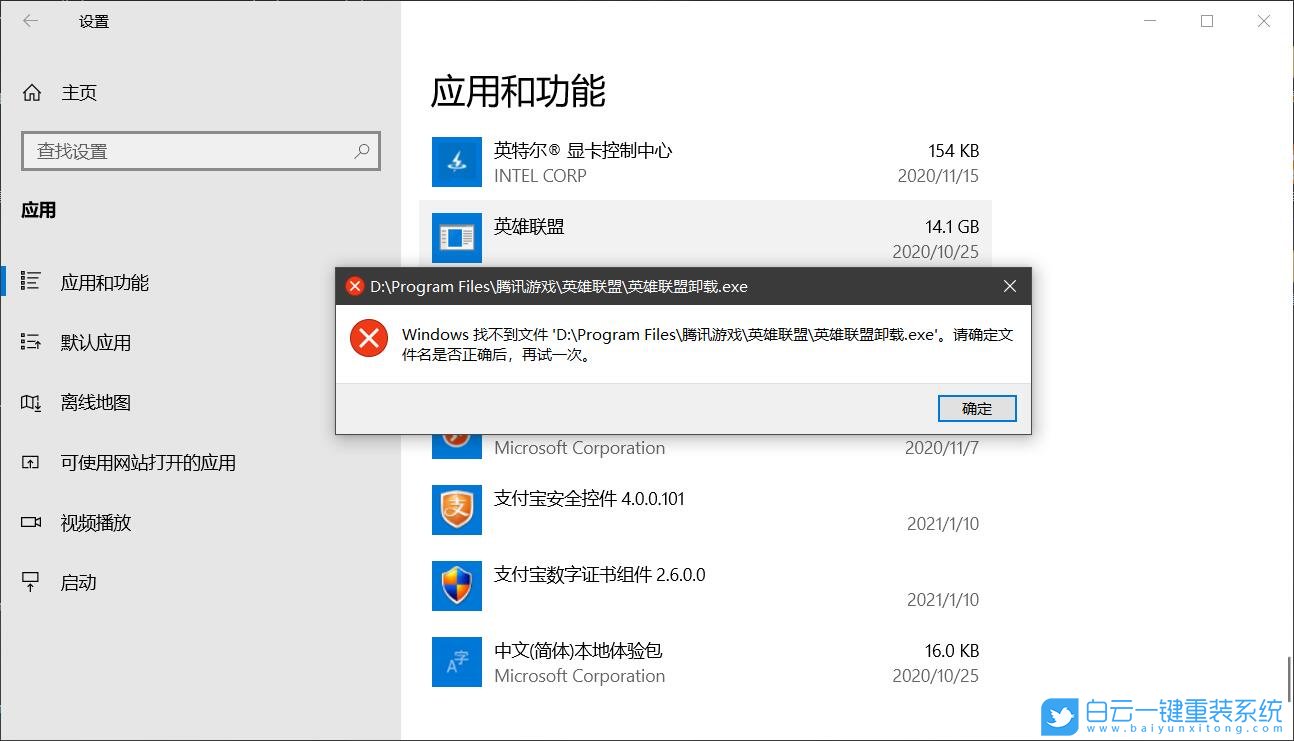
Task: Click the 支付宝数字证书组件 certificate icon
Action: tap(456, 586)
